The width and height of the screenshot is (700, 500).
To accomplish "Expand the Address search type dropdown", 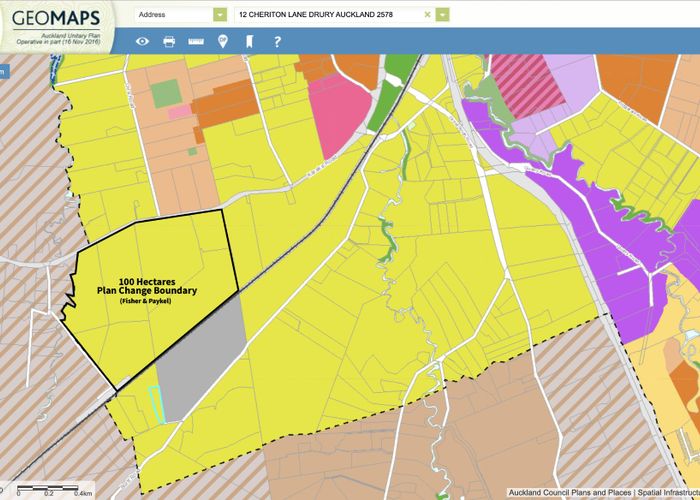I will click(220, 15).
